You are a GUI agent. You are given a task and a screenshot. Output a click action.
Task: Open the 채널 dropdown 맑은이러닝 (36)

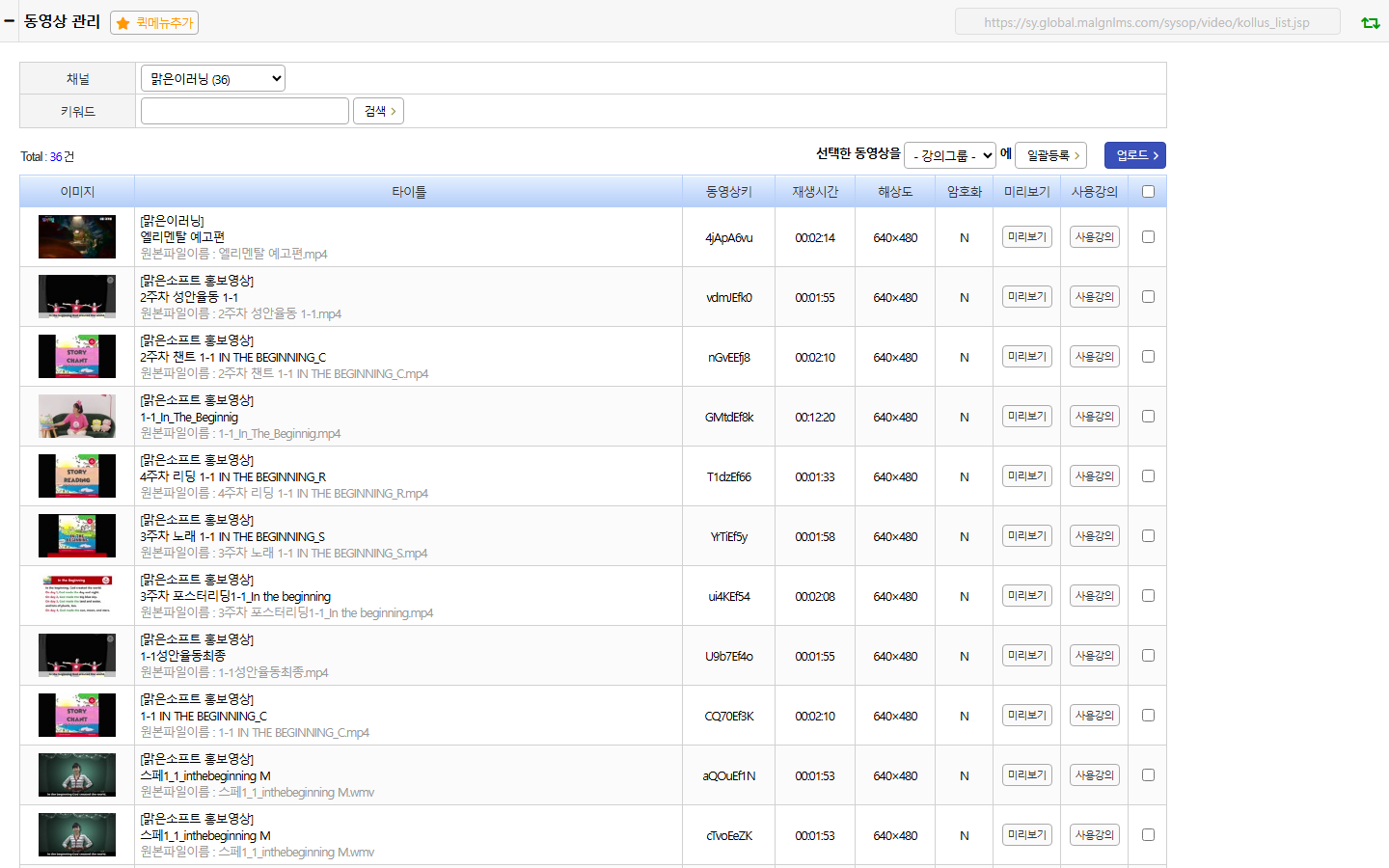pos(213,78)
